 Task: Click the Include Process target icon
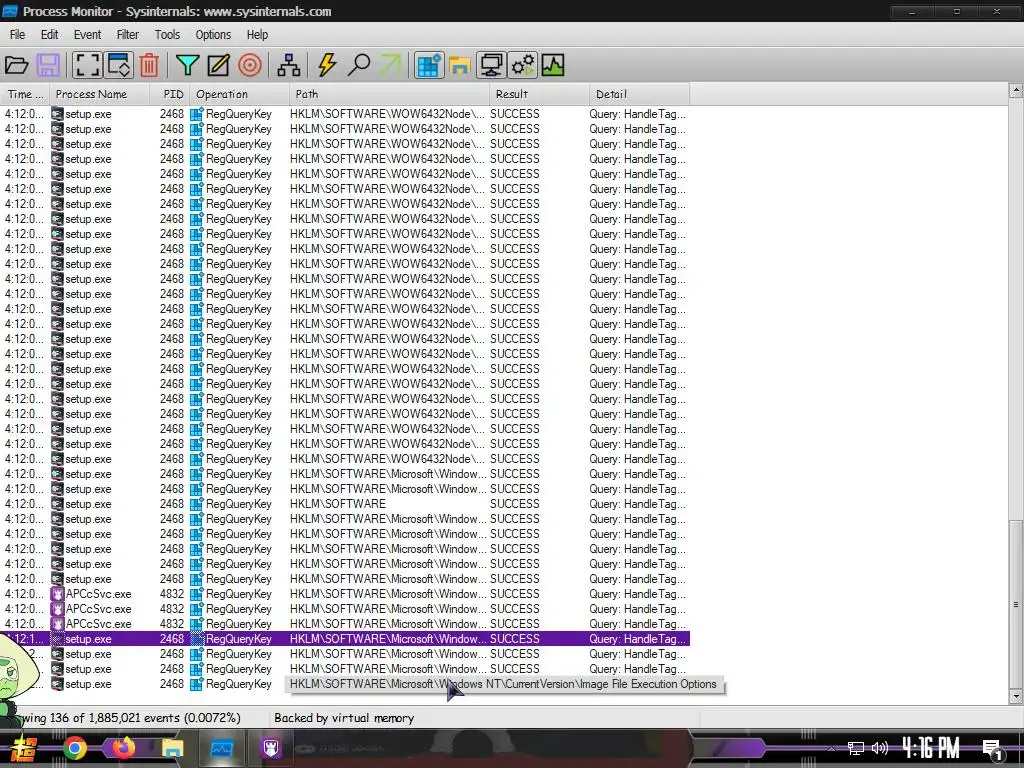pos(250,65)
